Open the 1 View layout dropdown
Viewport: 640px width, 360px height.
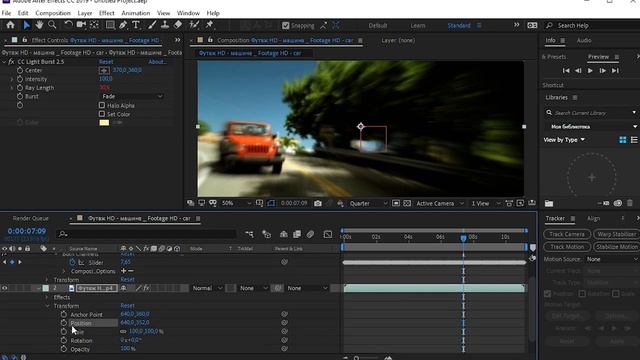(x=486, y=203)
